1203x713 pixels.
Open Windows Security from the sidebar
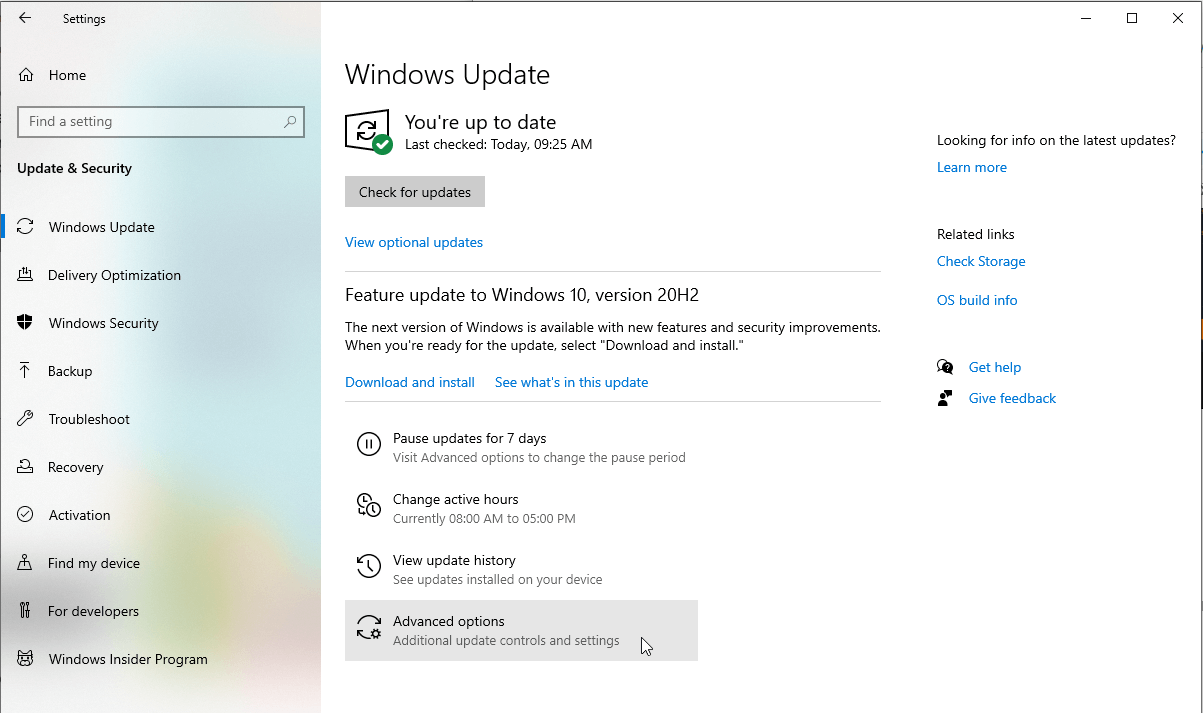(103, 322)
